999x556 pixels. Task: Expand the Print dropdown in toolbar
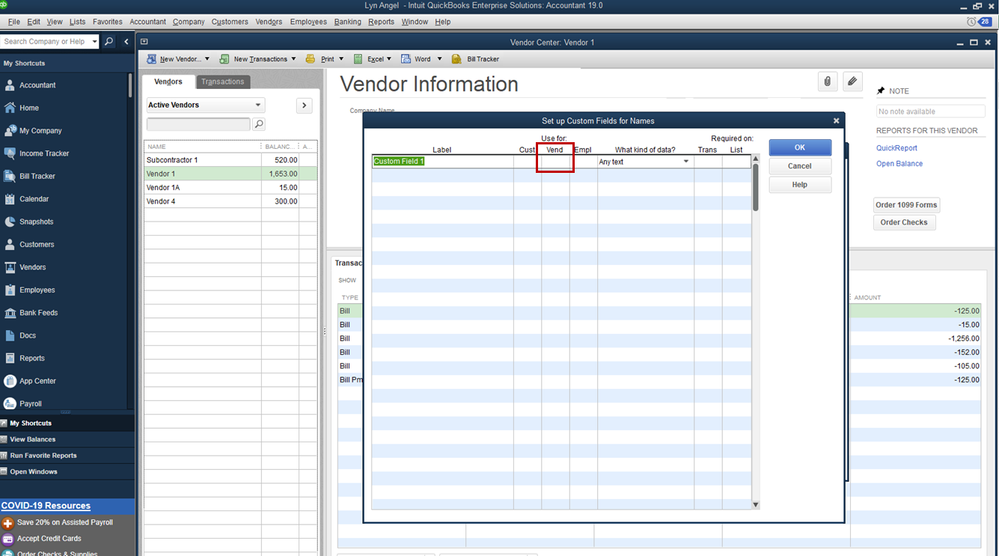[x=341, y=59]
